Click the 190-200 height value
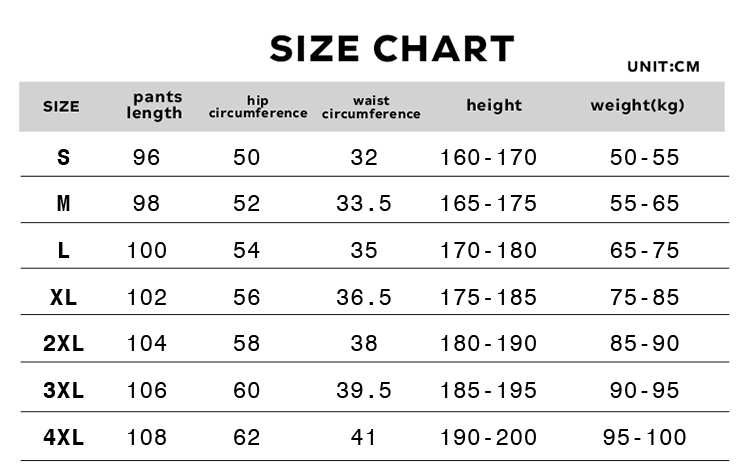 point(488,437)
